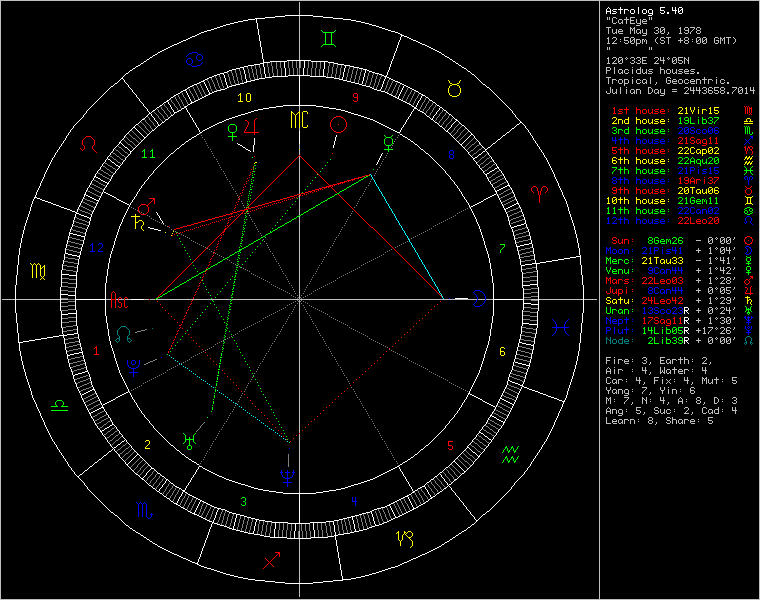Click the Moon 21Pis41 row

[680, 251]
